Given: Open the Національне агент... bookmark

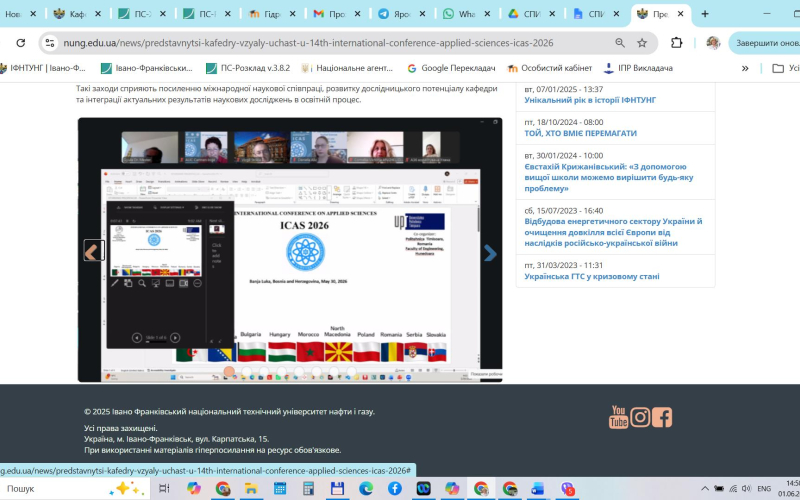Looking at the screenshot, I should coord(347,68).
